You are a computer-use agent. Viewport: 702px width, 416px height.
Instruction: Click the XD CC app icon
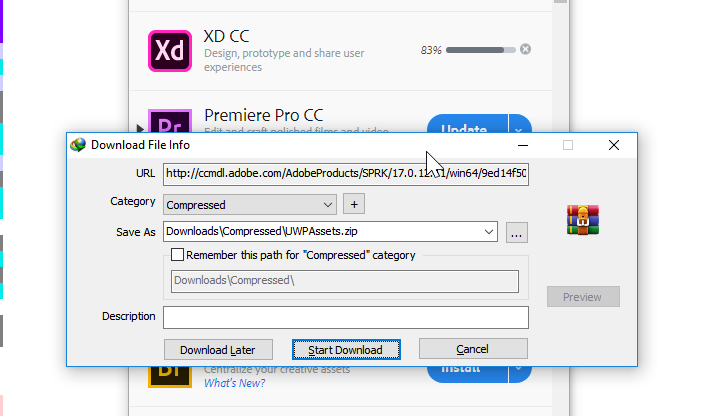170,51
